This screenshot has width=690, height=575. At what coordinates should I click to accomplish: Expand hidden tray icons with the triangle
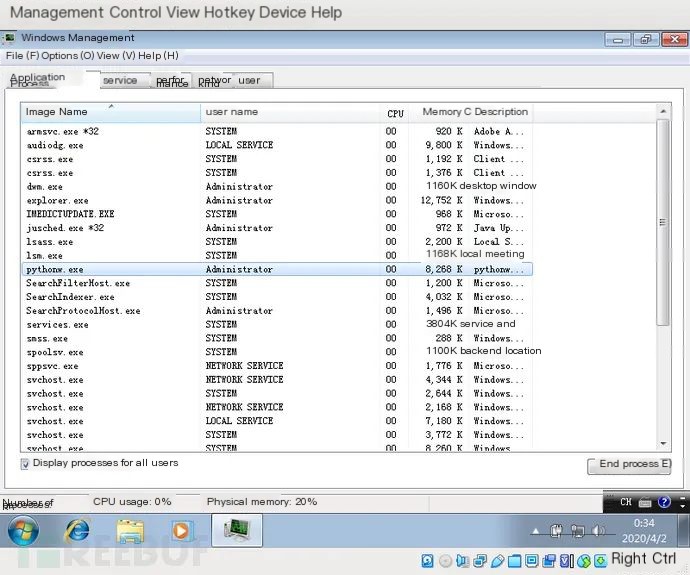pyautogui.click(x=536, y=531)
